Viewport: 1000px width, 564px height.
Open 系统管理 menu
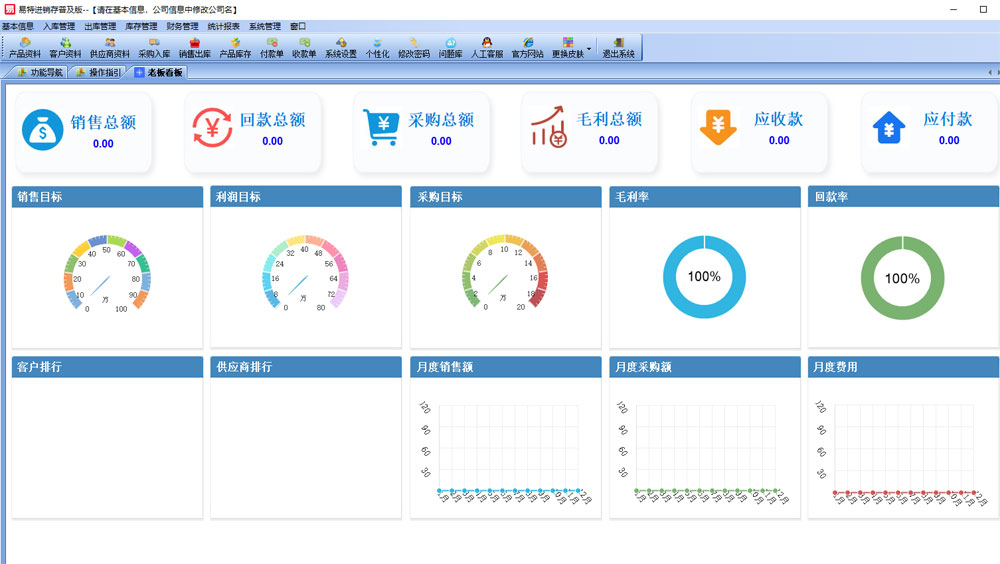(x=265, y=26)
